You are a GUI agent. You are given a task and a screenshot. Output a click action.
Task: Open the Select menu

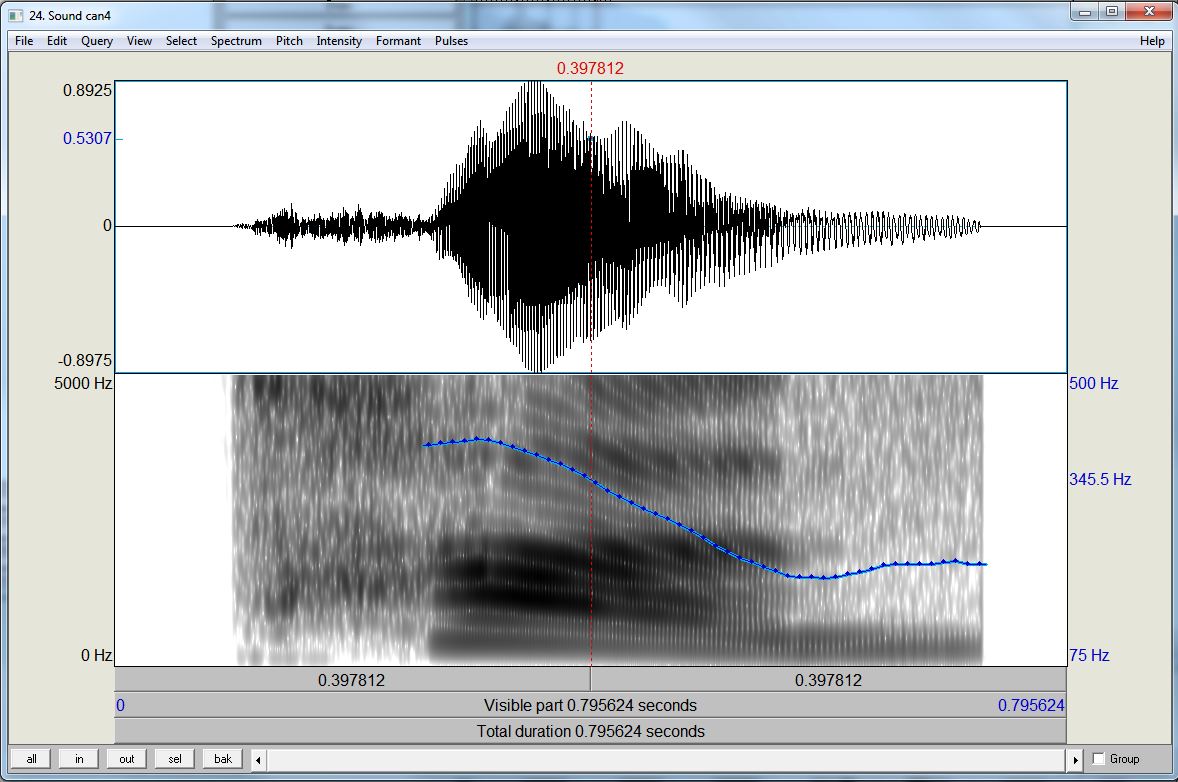(181, 41)
